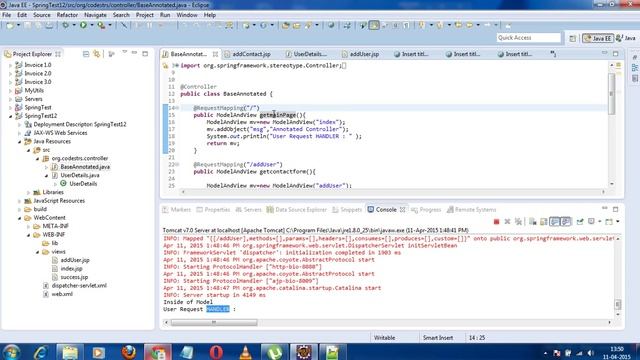Click the Quick Access search field
The width and height of the screenshot is (640, 360).
(529, 38)
